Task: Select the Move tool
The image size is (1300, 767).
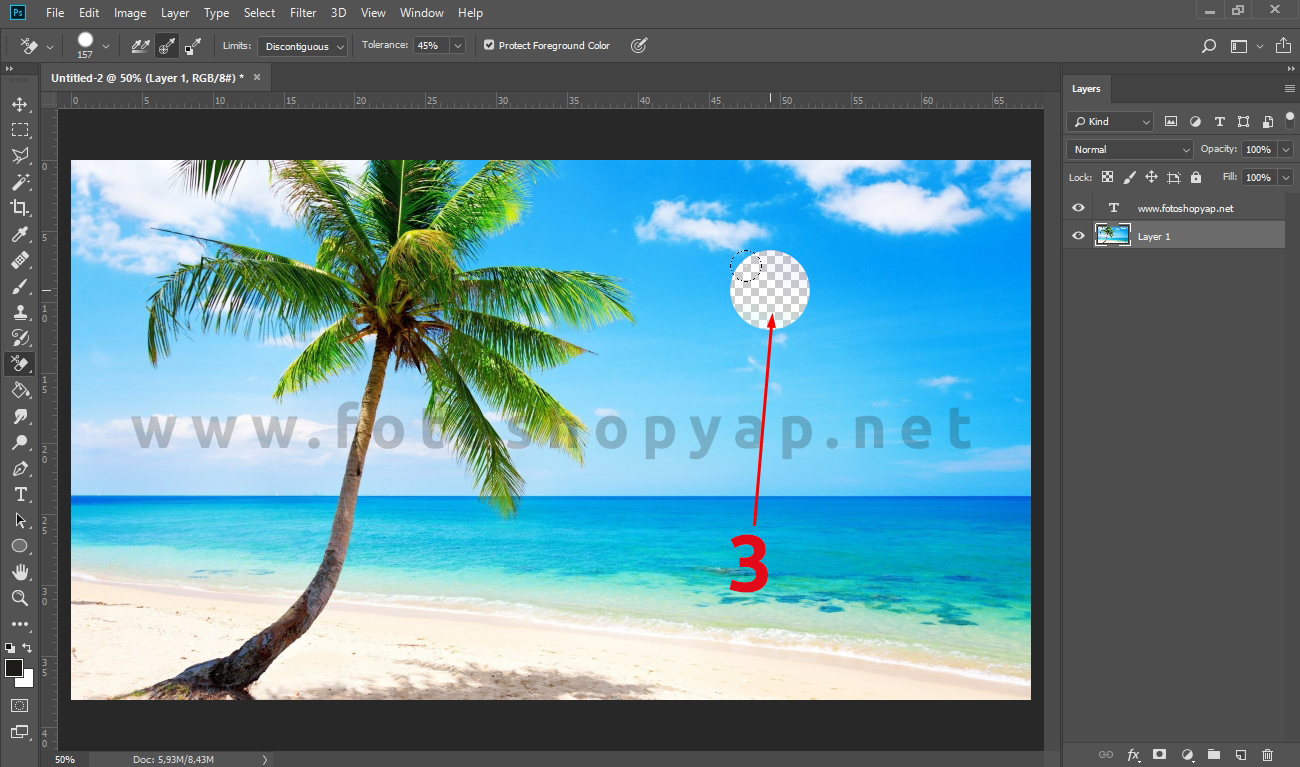Action: (x=19, y=104)
